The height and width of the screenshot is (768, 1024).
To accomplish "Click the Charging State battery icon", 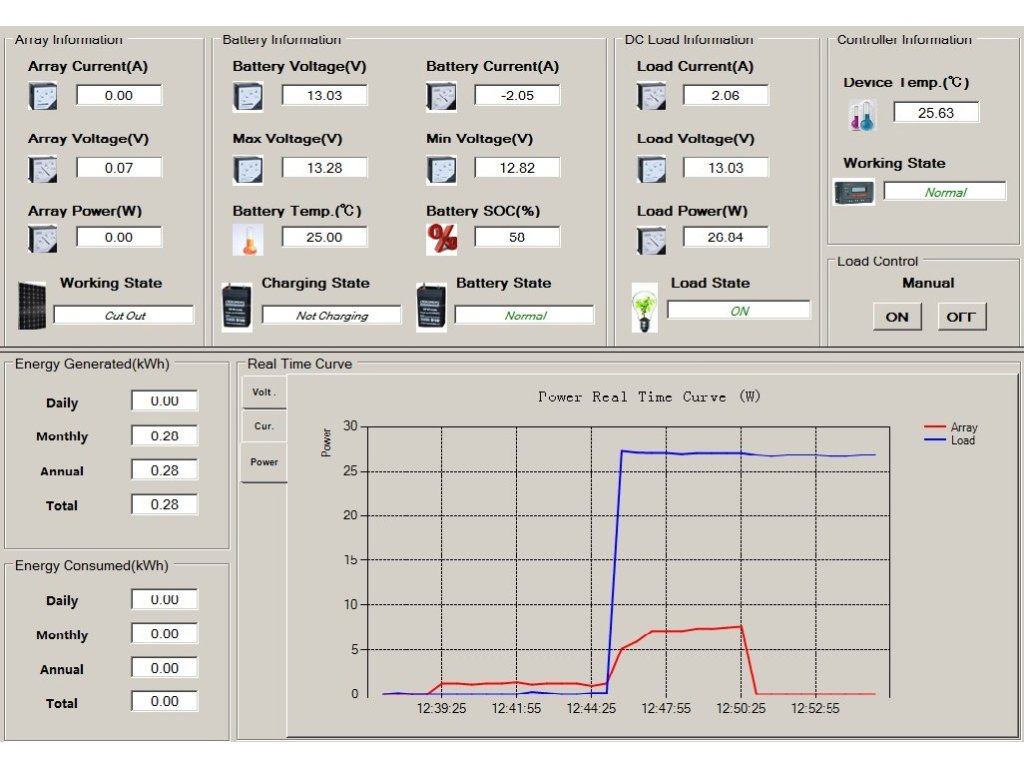I will (x=237, y=306).
